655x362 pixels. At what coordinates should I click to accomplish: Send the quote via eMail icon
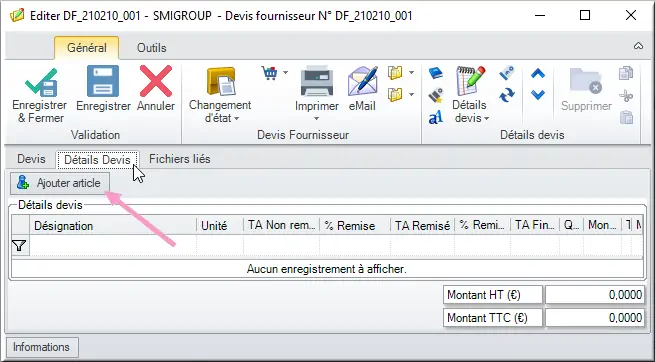[362, 81]
